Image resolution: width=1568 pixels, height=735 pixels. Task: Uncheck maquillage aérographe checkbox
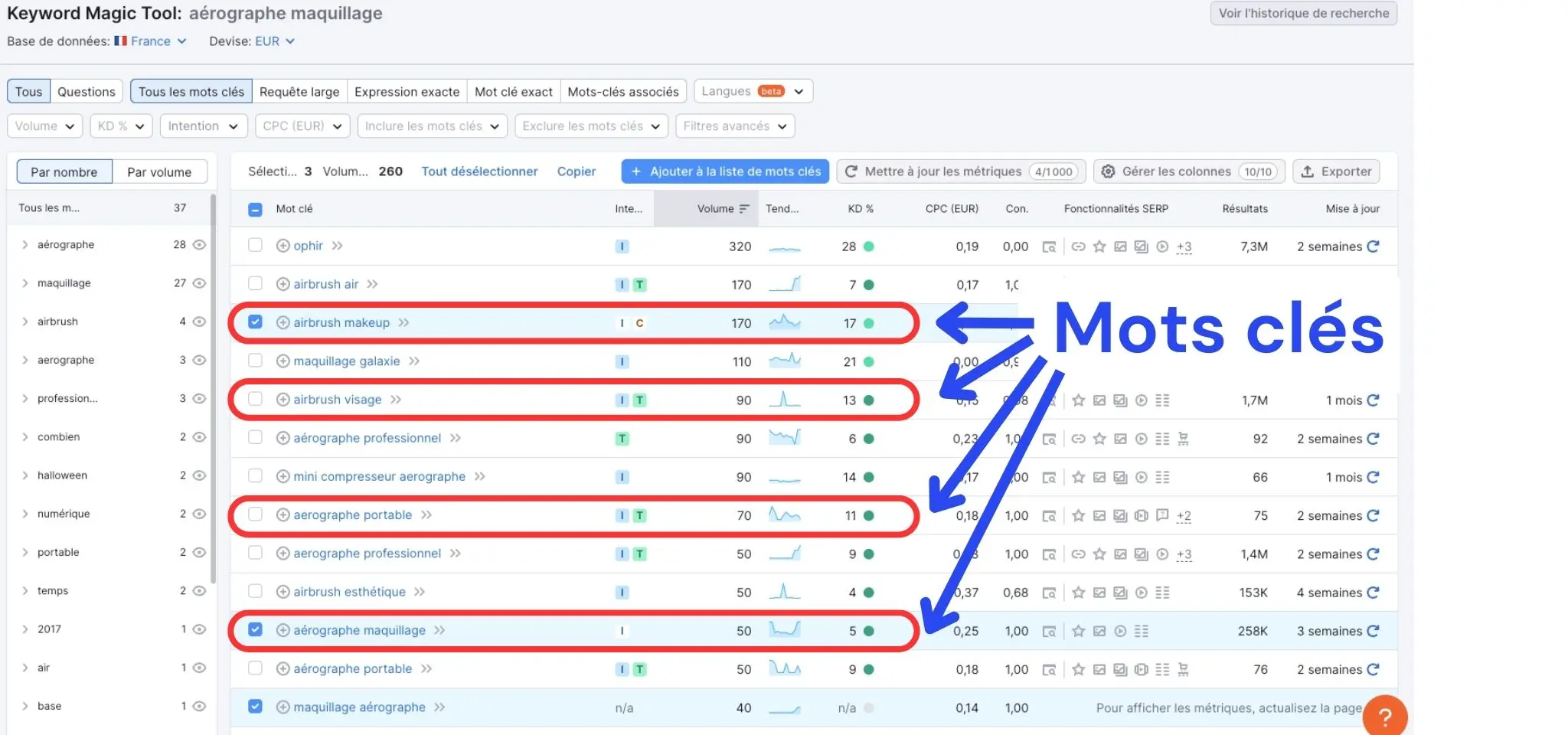(x=255, y=706)
